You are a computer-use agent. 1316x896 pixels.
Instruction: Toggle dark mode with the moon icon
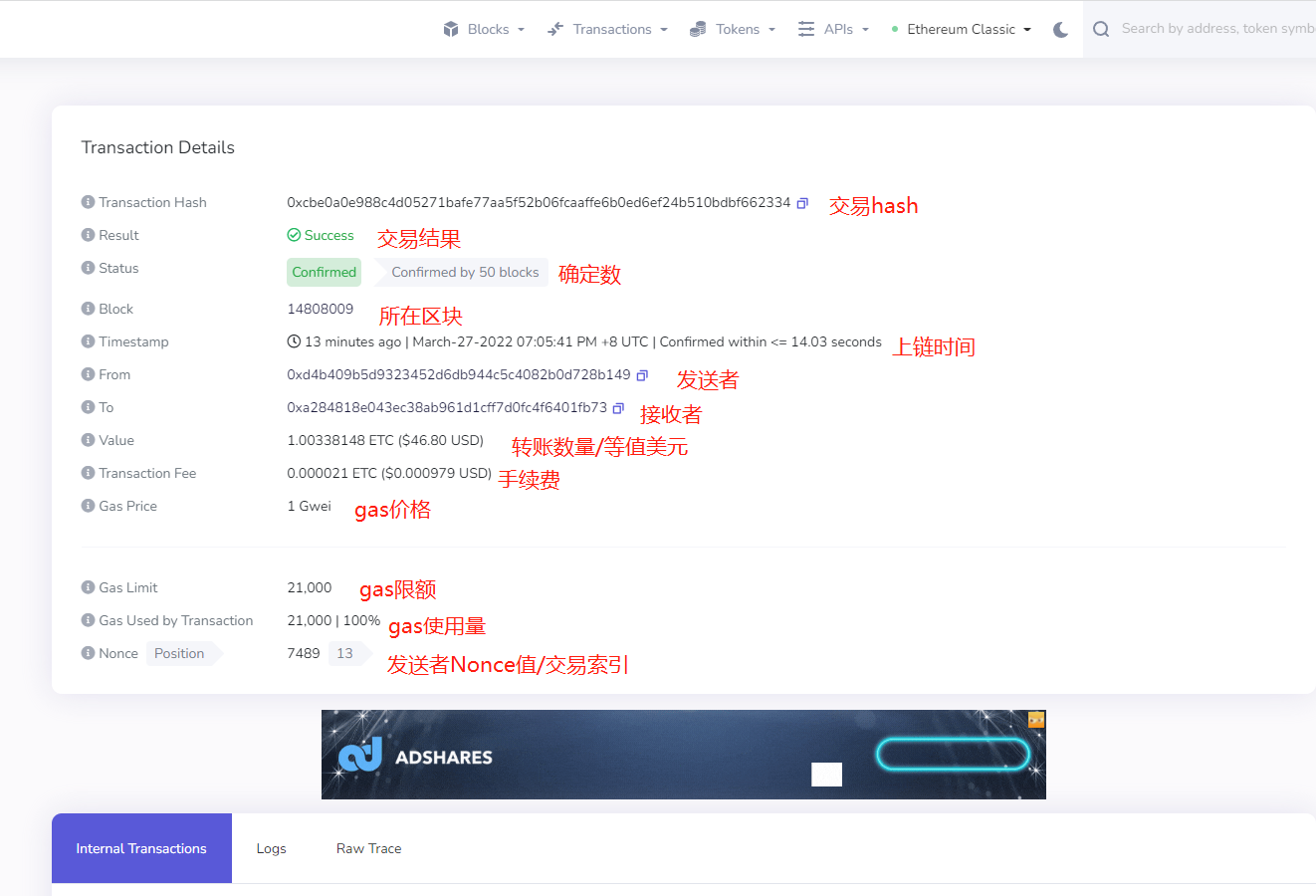[1060, 29]
